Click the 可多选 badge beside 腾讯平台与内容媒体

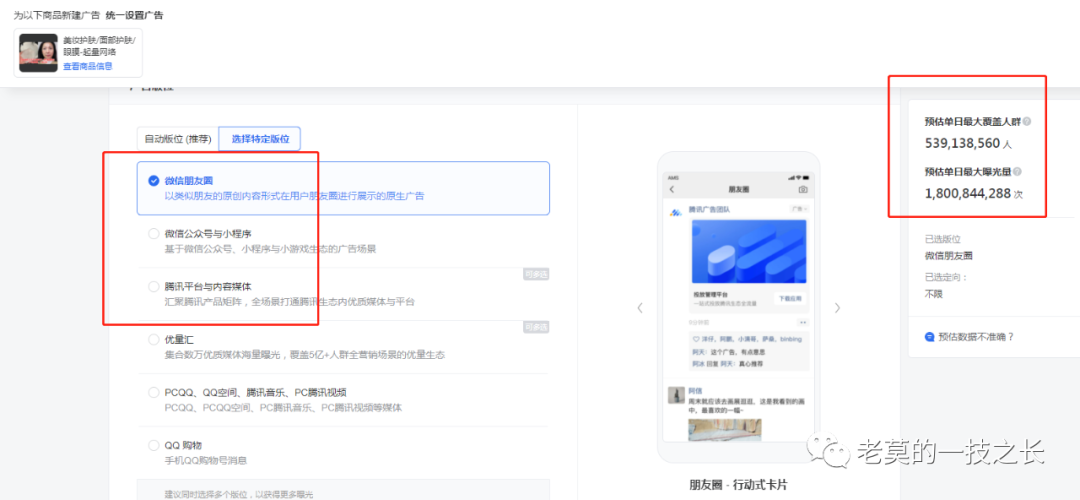[536, 275]
